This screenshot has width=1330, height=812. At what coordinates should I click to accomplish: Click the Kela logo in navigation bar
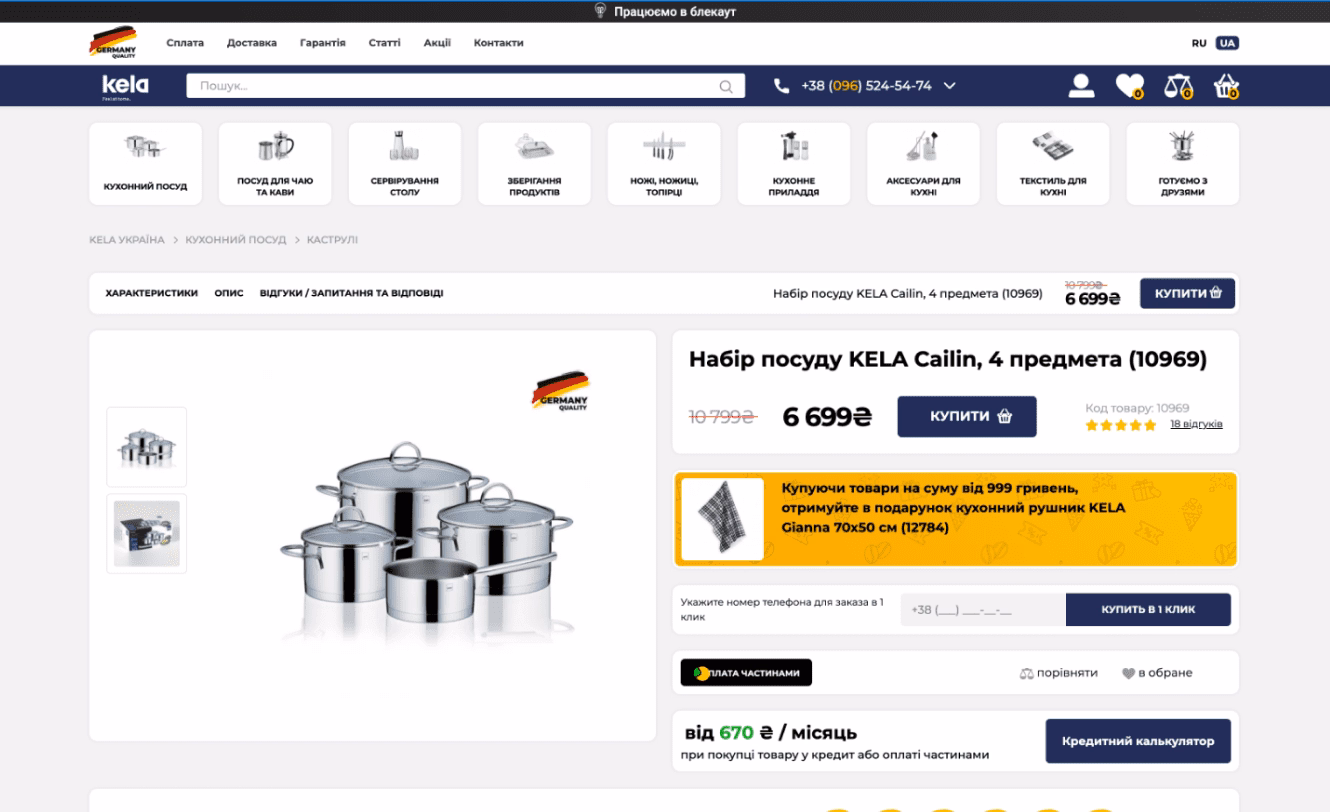[x=125, y=86]
